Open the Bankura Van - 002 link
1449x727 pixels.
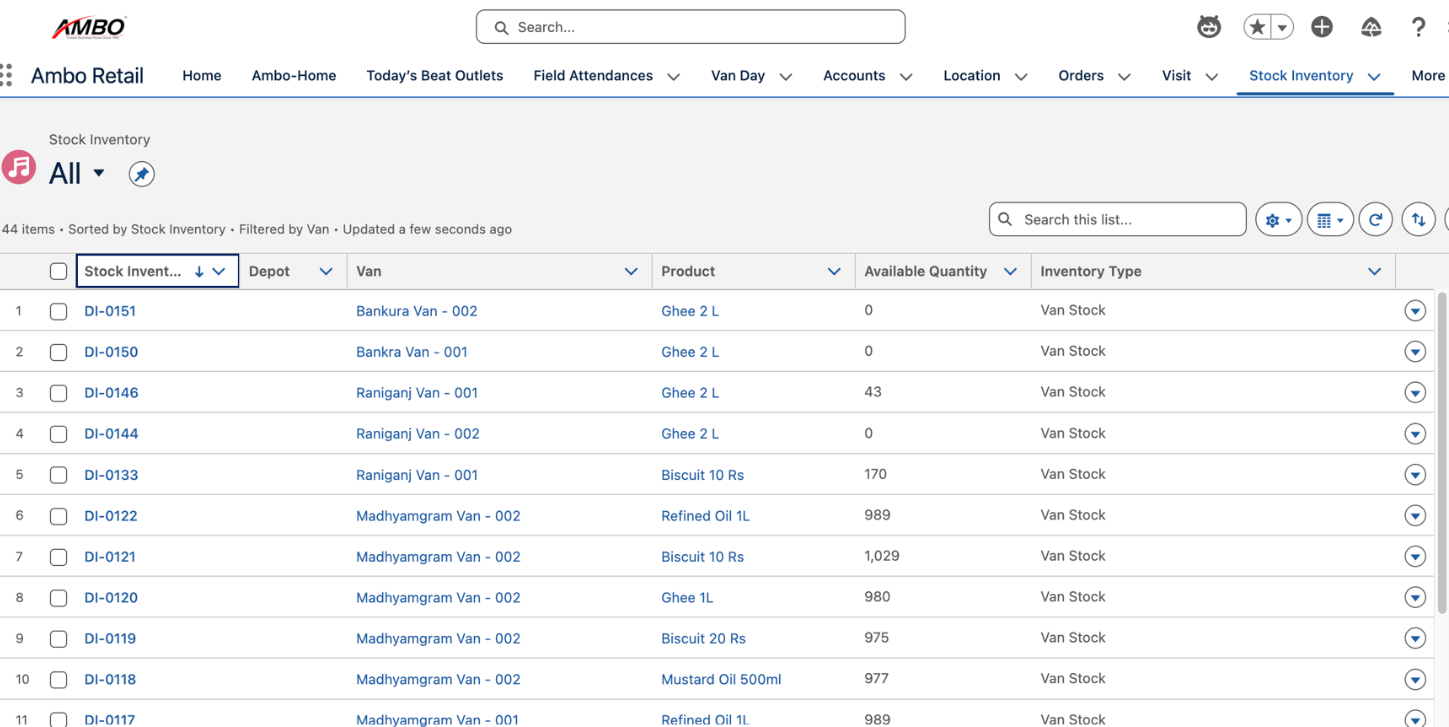click(417, 311)
